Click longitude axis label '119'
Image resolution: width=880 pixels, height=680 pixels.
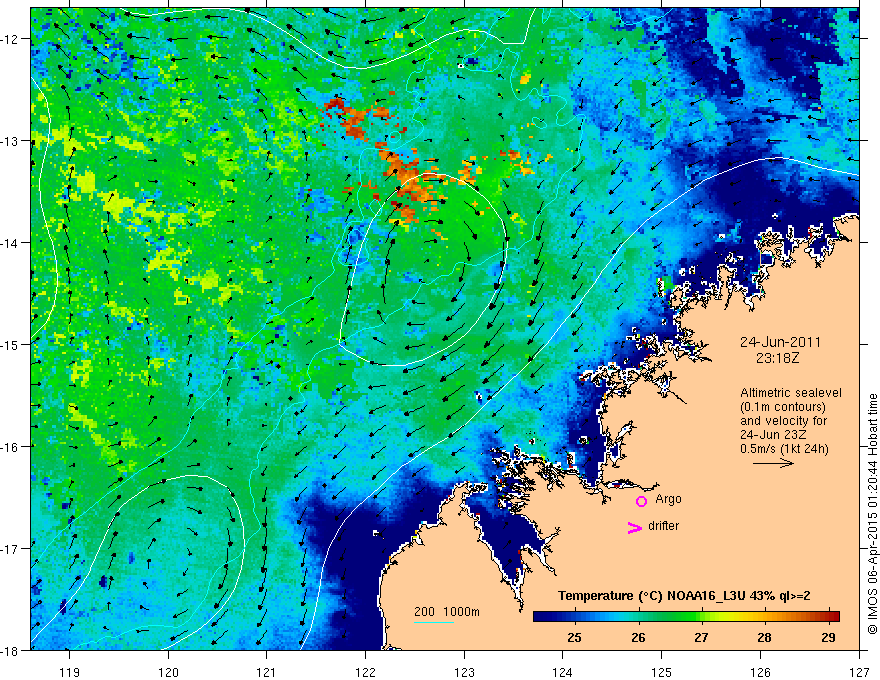[70, 672]
